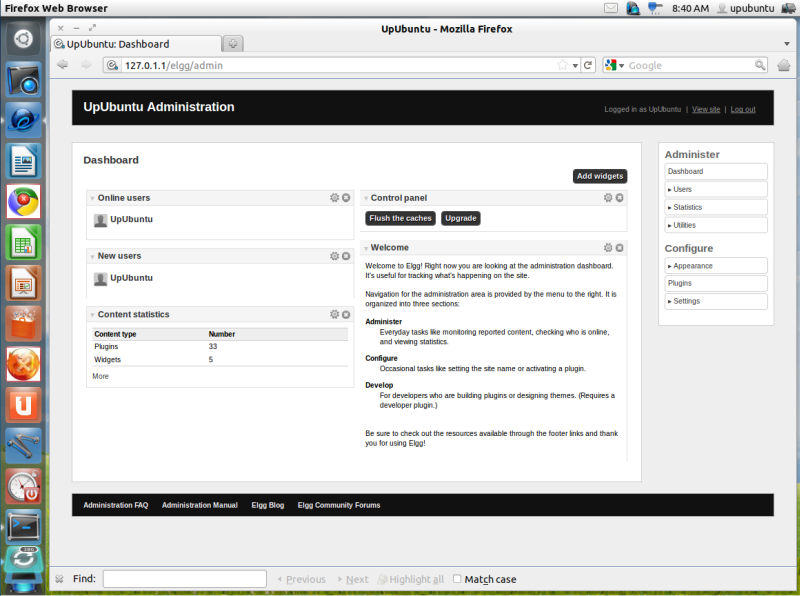The image size is (800, 596).
Task: Close the find bar
Action: tap(60, 579)
